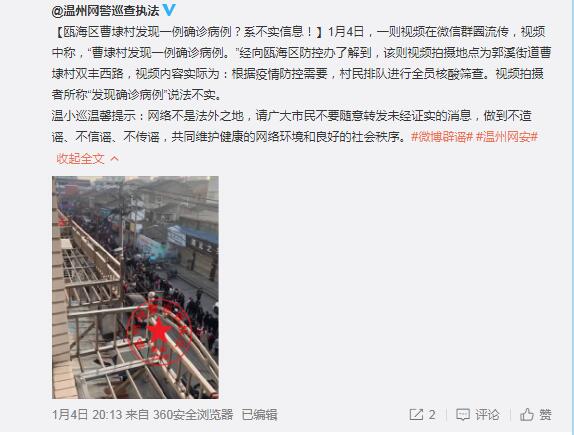This screenshot has width=574, height=435.
Task: Click the bracketed headline about 曹埭村
Action: 189,32
